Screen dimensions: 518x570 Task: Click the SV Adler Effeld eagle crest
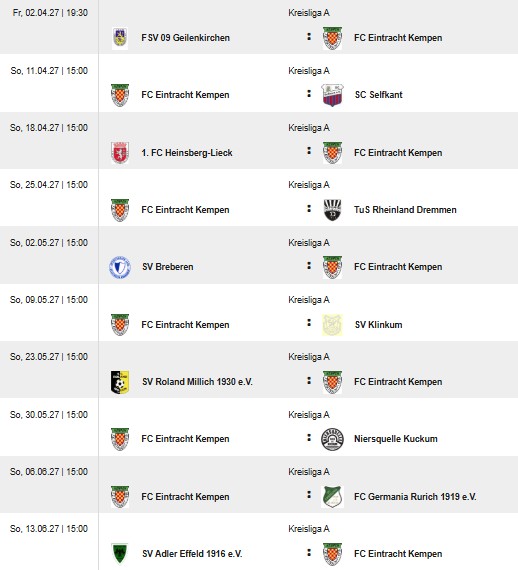click(120, 554)
